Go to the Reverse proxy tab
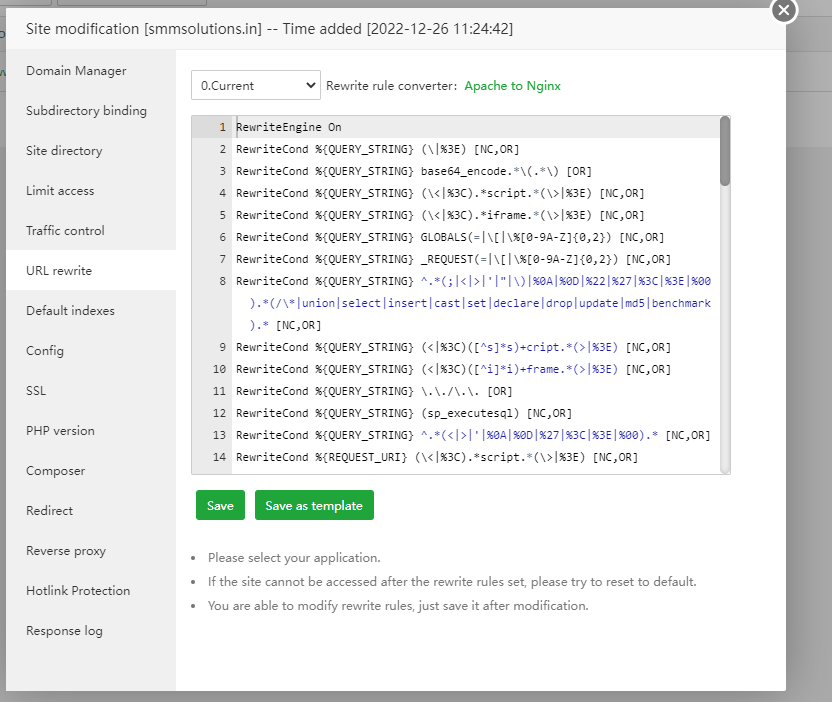The image size is (832, 702). (66, 551)
